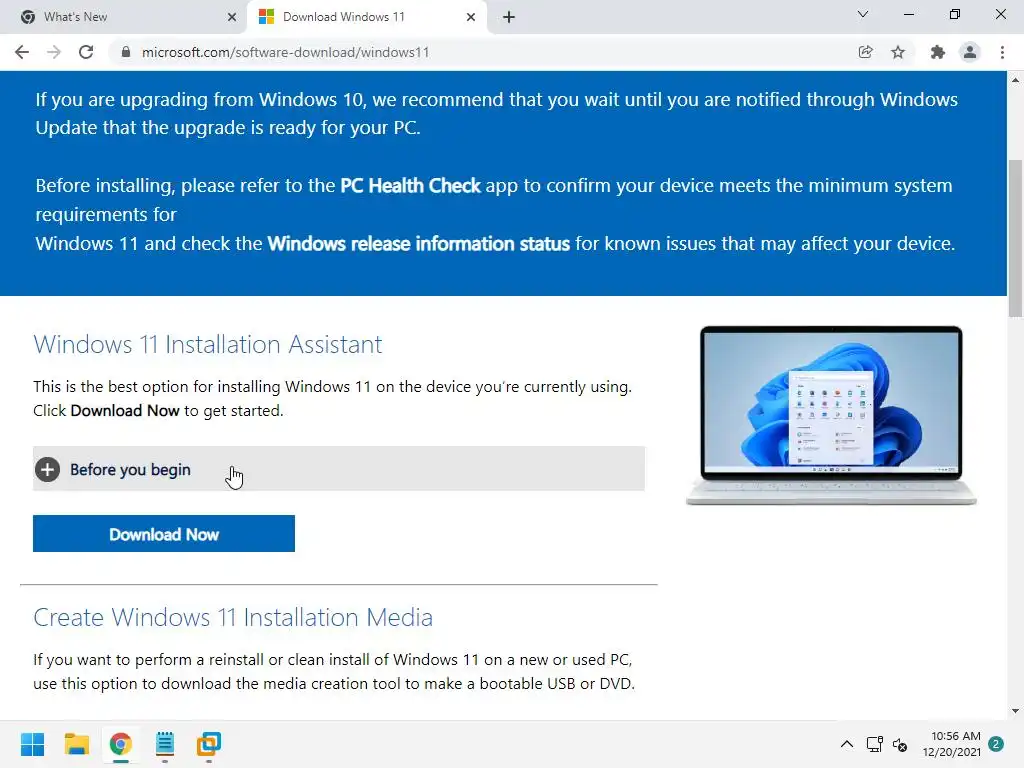
Task: Expand the Before you begin section
Action: click(338, 469)
